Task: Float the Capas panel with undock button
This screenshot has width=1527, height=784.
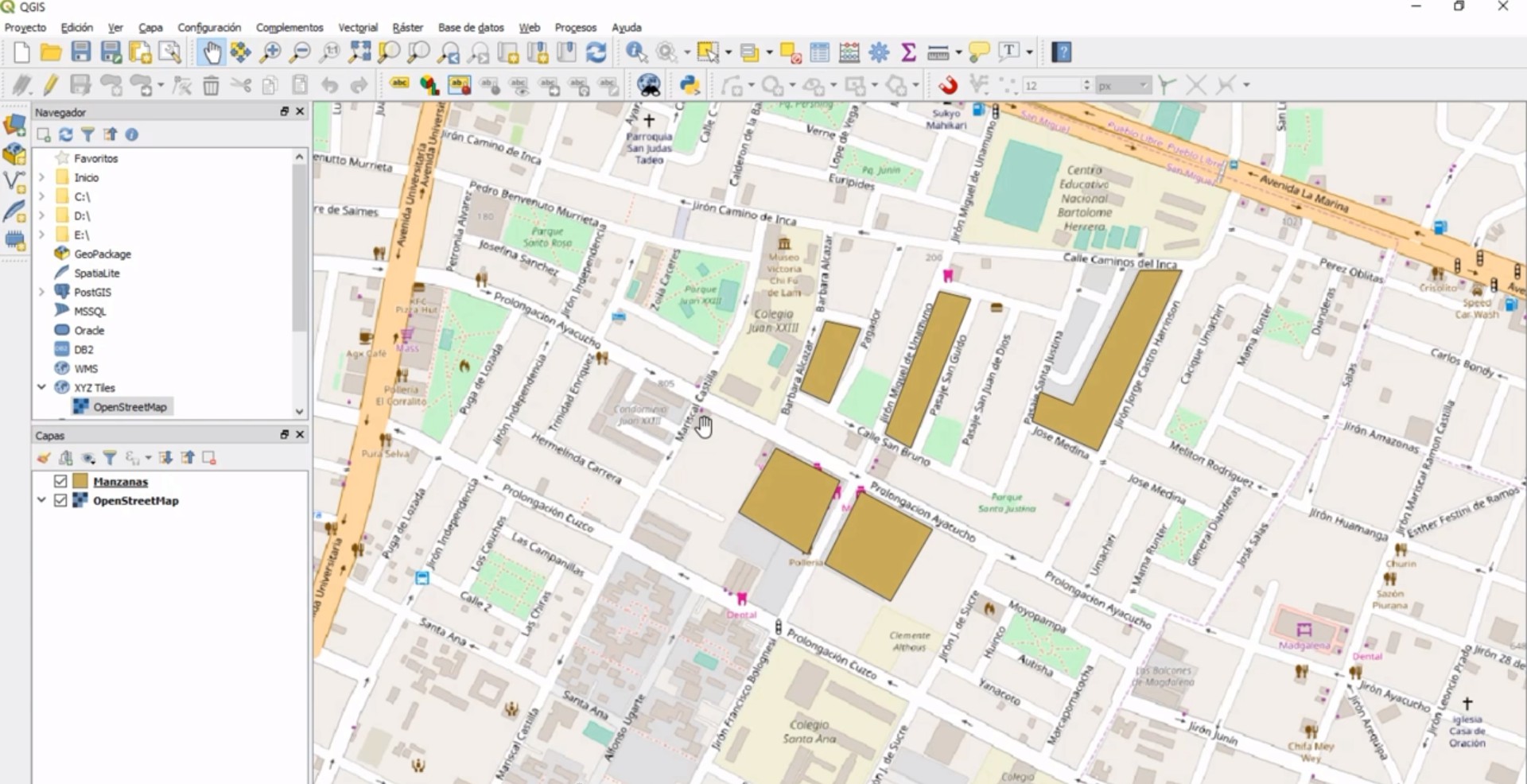Action: click(x=284, y=434)
